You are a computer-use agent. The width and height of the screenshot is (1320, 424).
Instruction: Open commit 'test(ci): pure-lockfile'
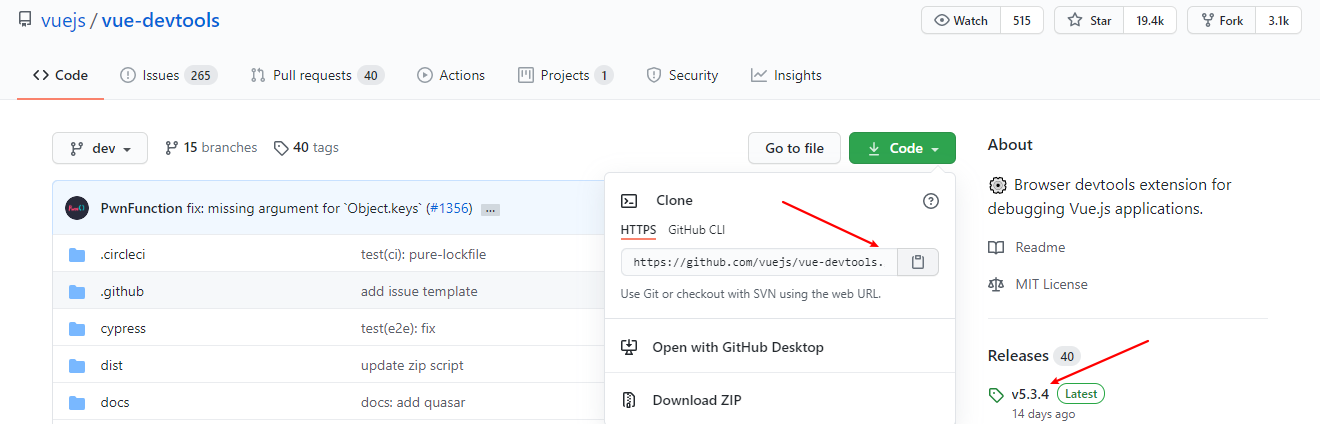point(423,255)
